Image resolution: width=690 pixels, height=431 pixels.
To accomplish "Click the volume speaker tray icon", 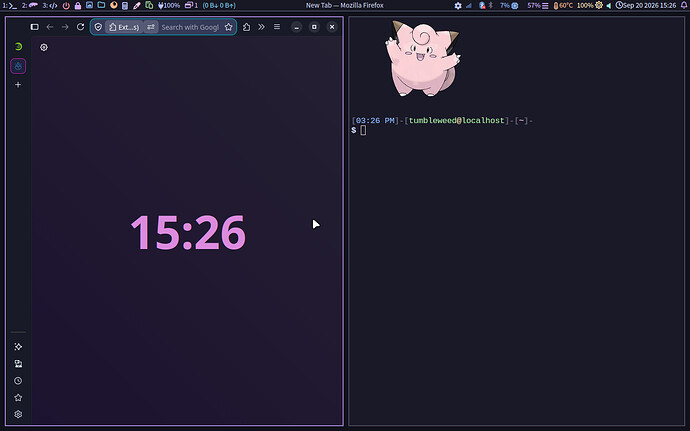I will [x=609, y=6].
